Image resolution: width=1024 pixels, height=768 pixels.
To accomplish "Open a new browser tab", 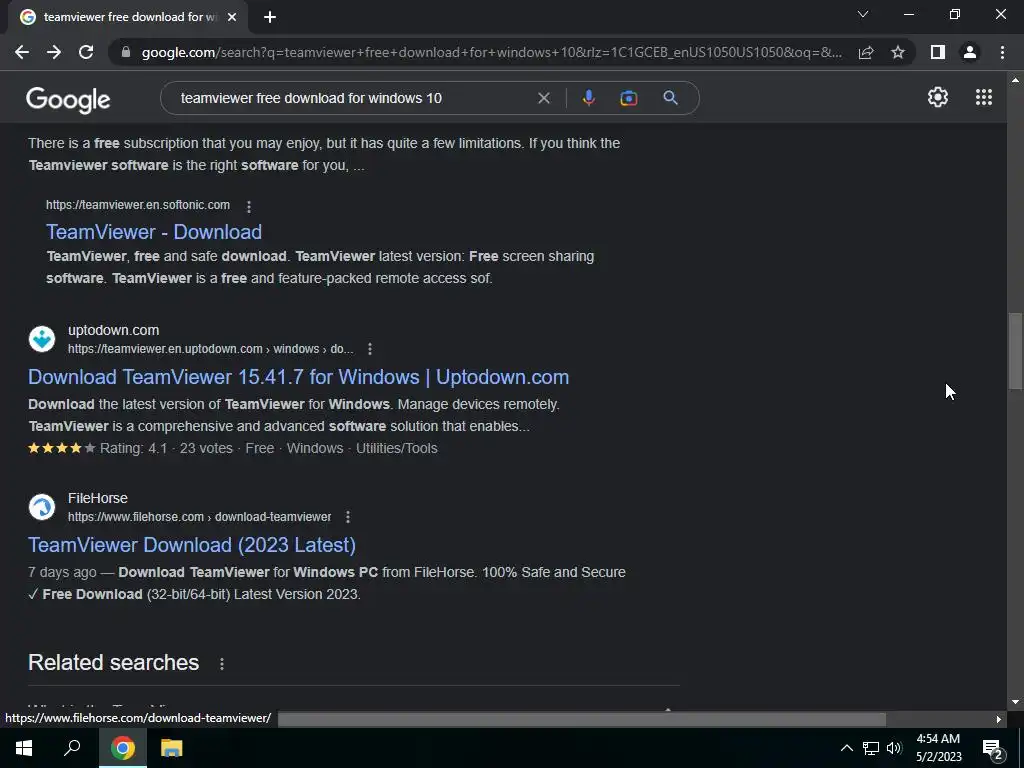I will [270, 17].
